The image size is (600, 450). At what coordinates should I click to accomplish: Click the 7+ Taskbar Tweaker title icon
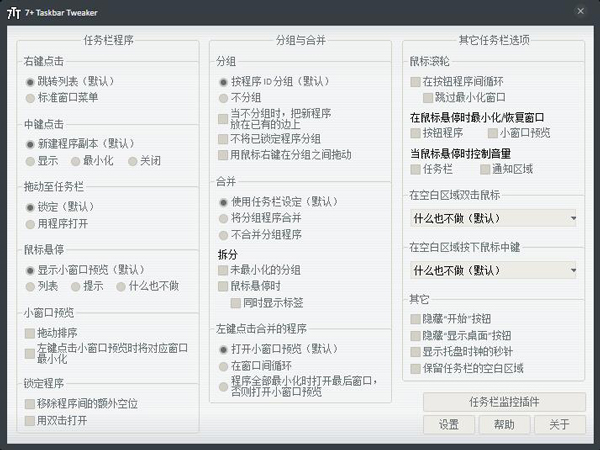(x=13, y=13)
